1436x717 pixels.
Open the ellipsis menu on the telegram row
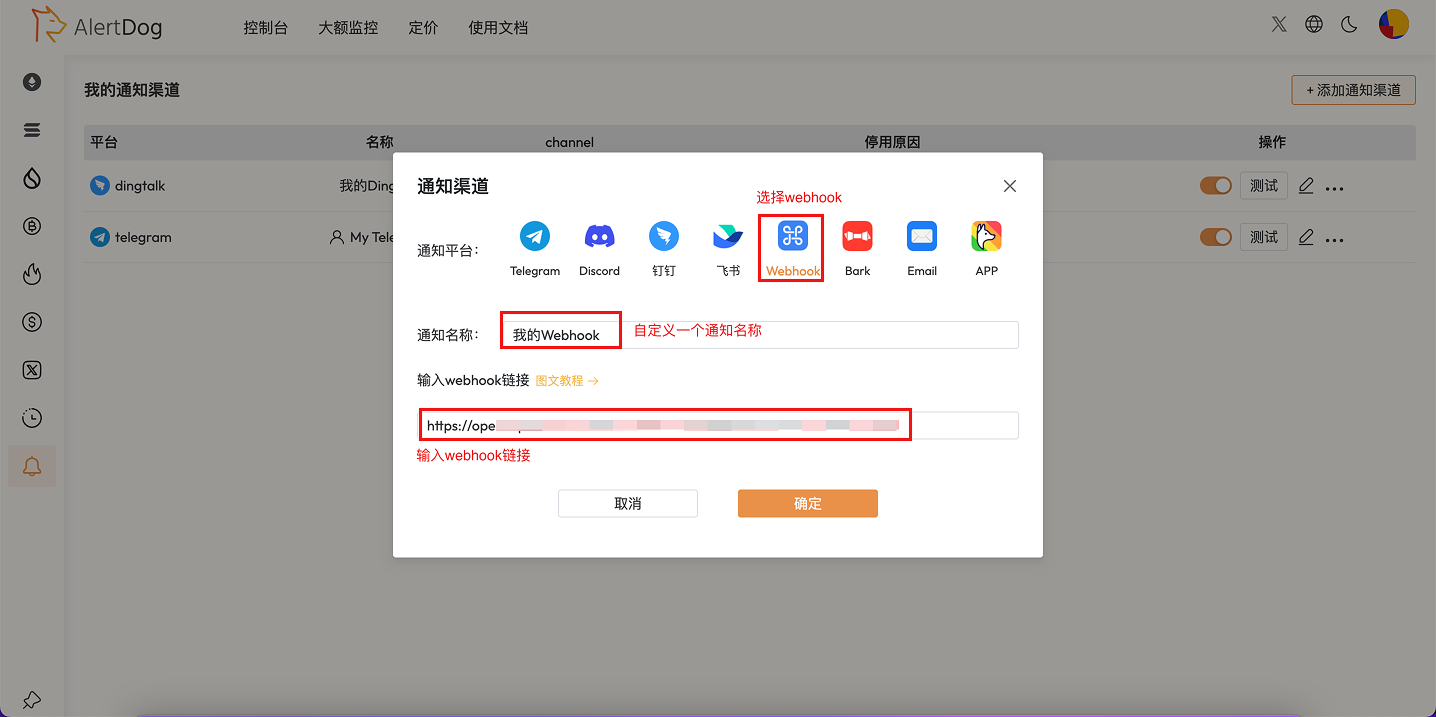[x=1333, y=237]
